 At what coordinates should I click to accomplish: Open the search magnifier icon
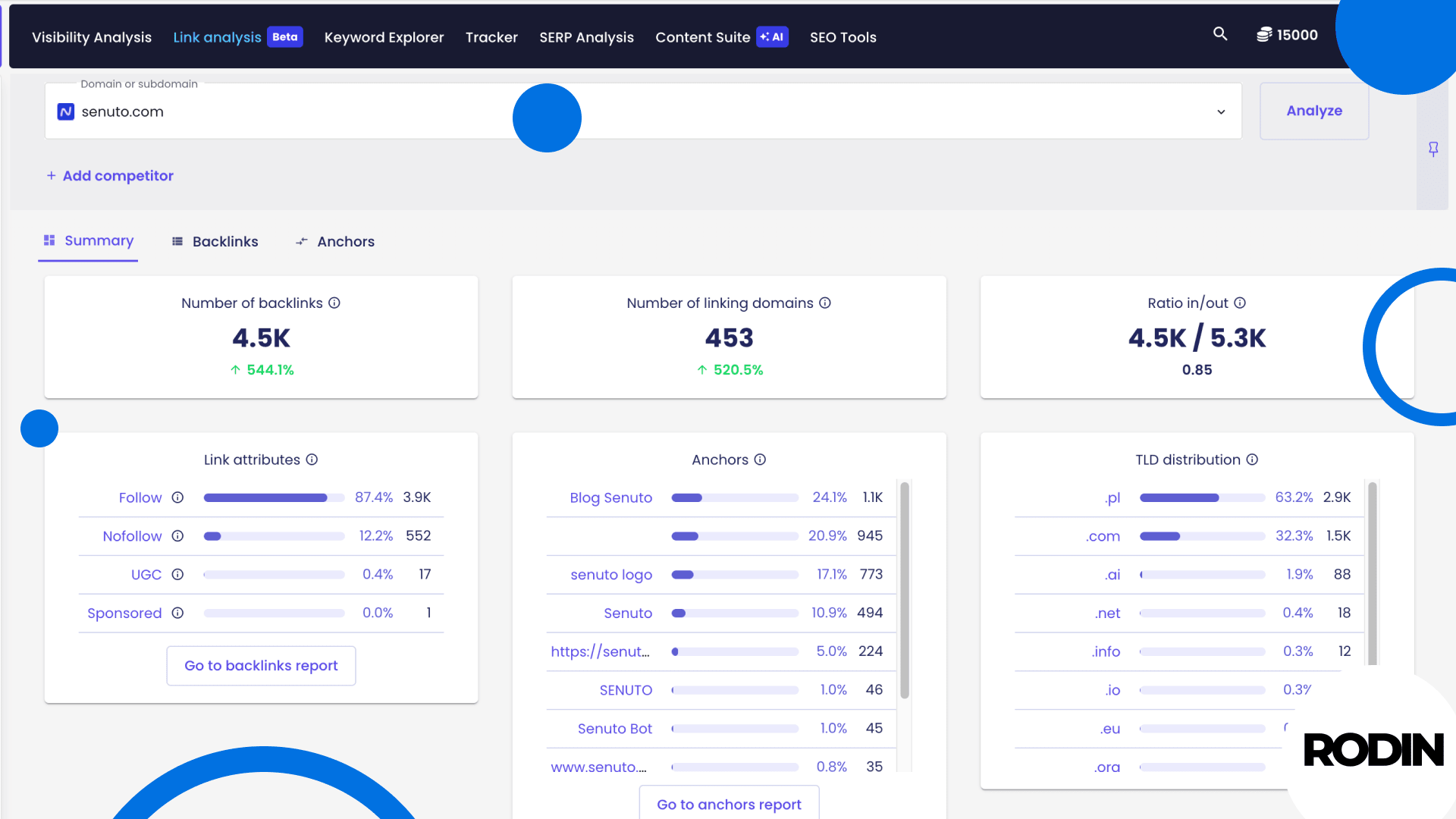[x=1220, y=34]
